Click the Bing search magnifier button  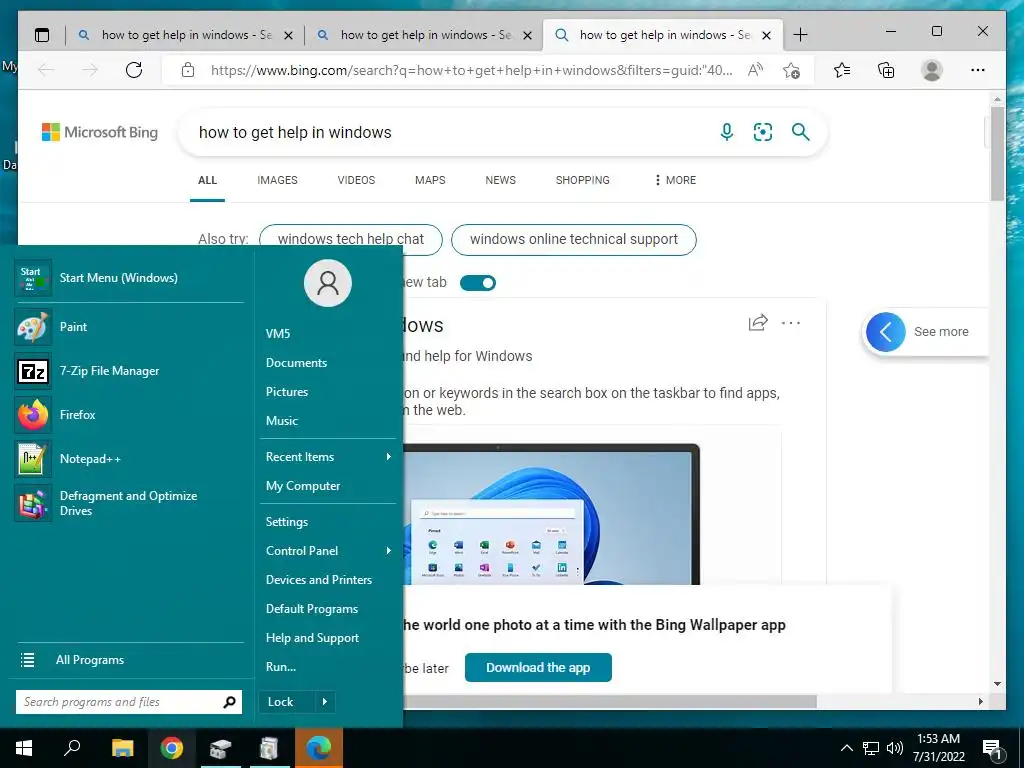coord(801,132)
